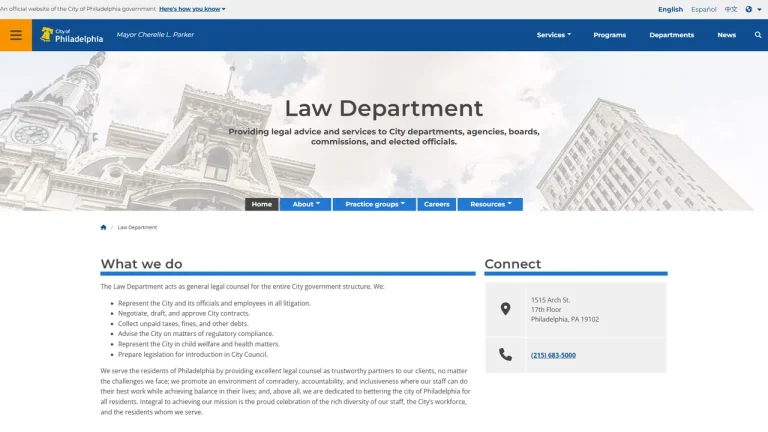Screen dimensions: 768x432
Task: Open the About dropdown menu
Action: point(306,204)
